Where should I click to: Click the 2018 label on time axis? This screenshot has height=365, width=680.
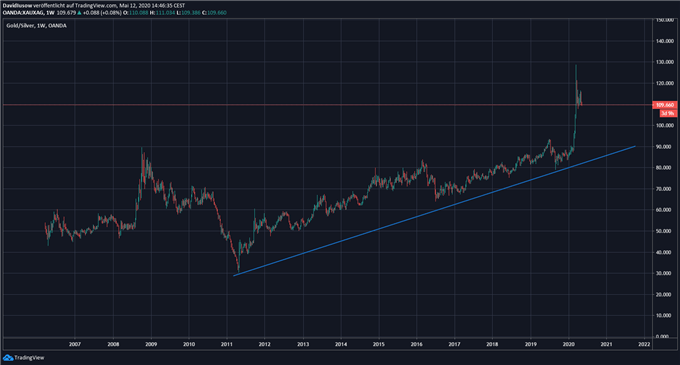coord(492,344)
